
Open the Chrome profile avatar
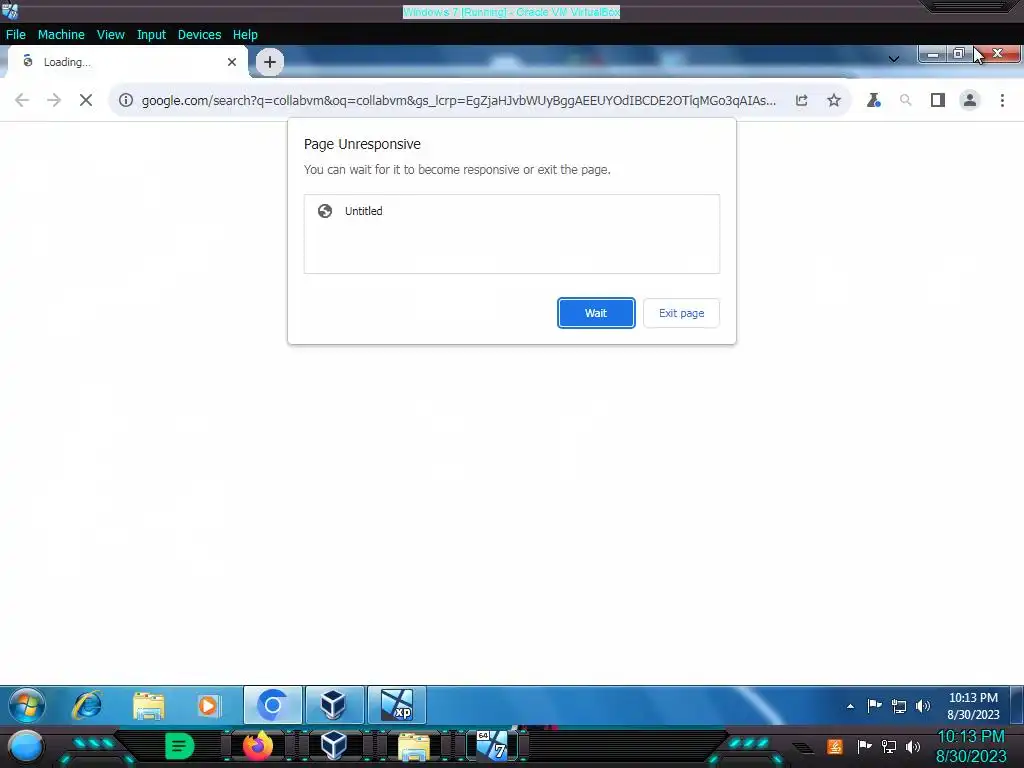click(970, 100)
